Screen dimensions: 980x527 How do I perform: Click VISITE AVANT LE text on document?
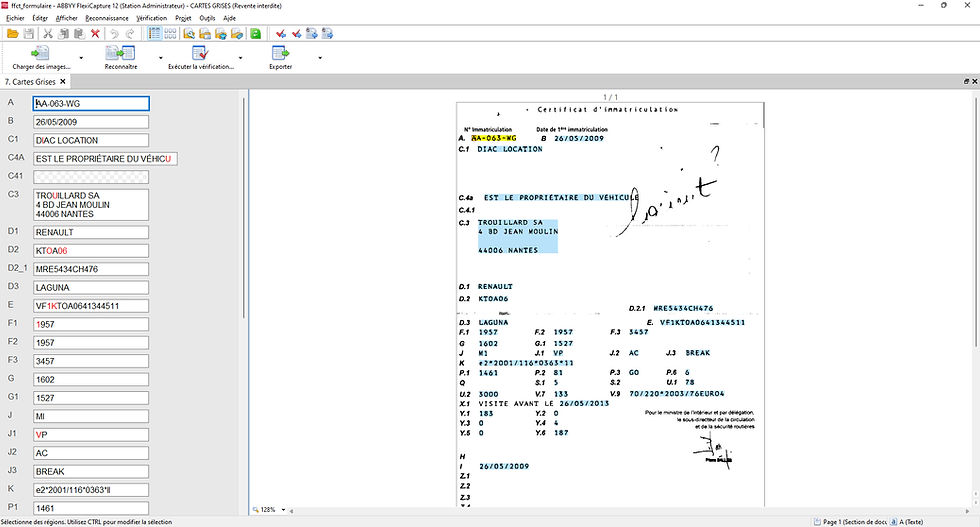coord(516,404)
